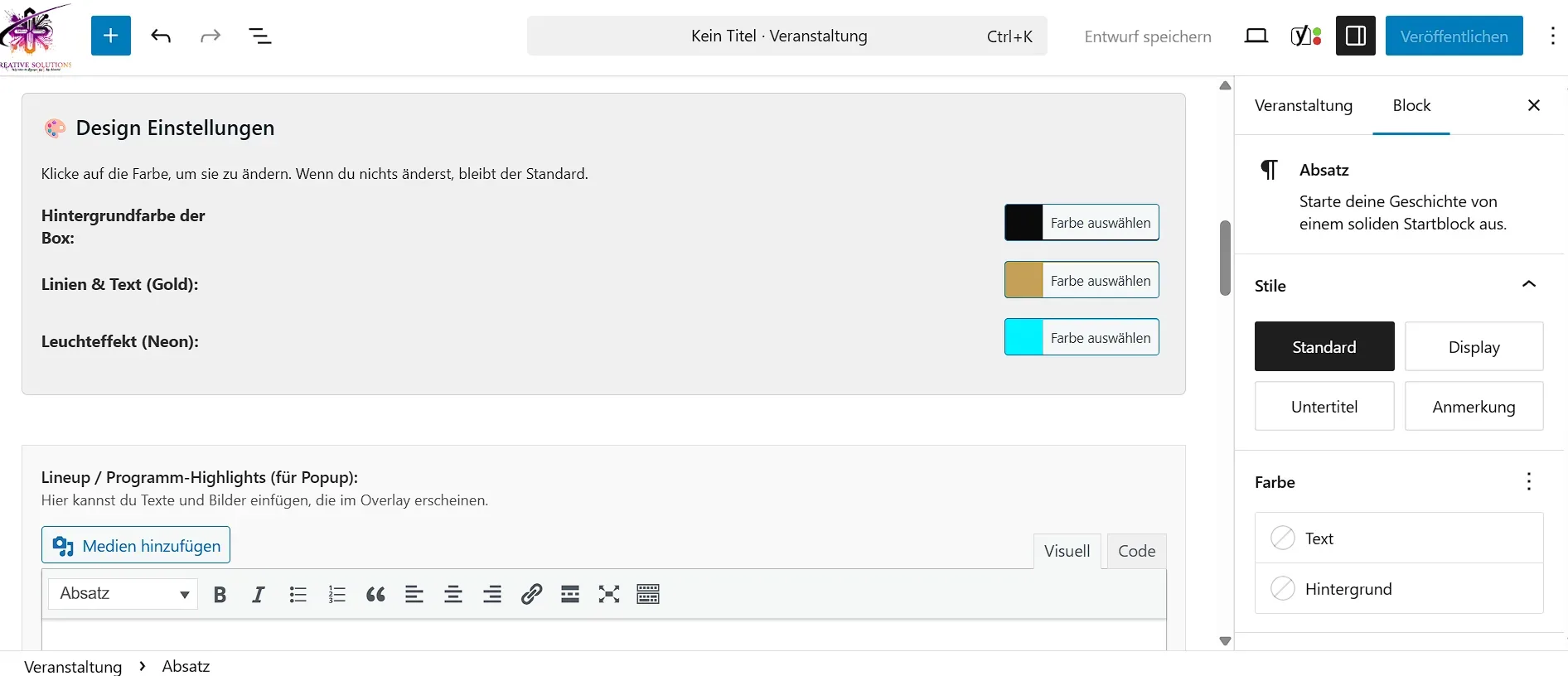Toggle the settings sidebar panel
The image size is (1568, 676).
pyautogui.click(x=1355, y=36)
